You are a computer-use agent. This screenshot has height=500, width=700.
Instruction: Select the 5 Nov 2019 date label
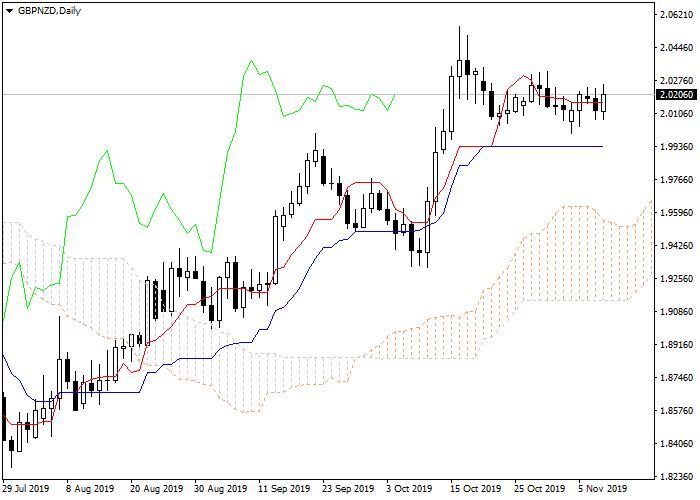[x=603, y=489]
